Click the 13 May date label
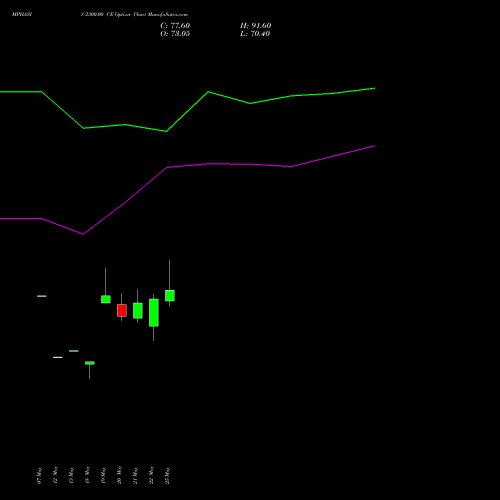 pyautogui.click(x=71, y=476)
